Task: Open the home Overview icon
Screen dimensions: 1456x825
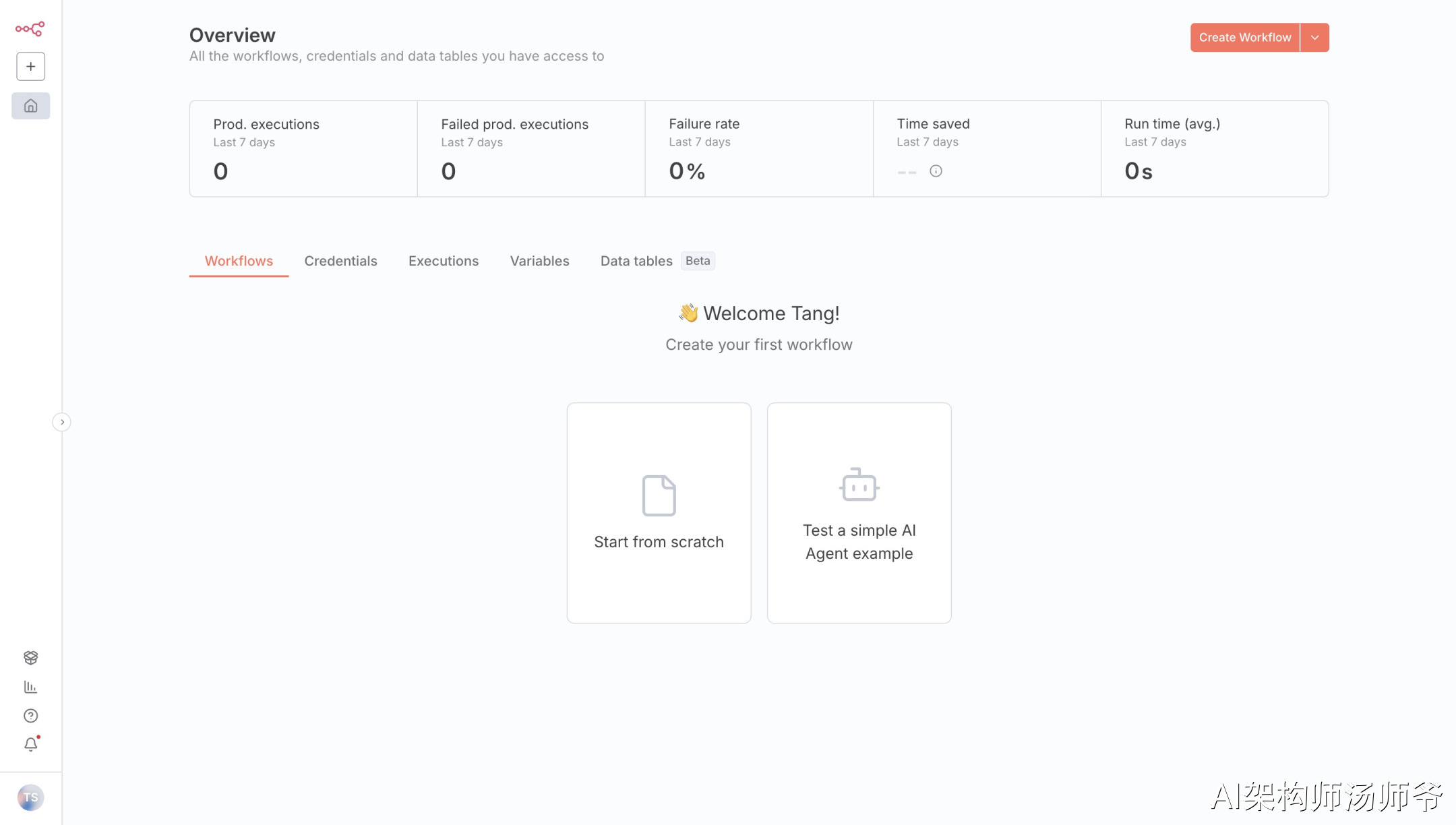Action: [x=30, y=106]
